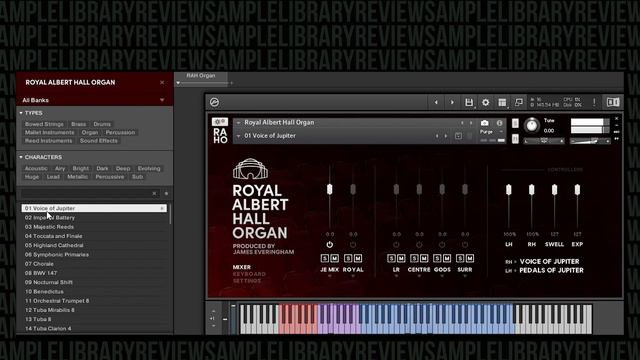The height and width of the screenshot is (360, 640).
Task: Enable the SURR mic power button
Action: coord(465,244)
